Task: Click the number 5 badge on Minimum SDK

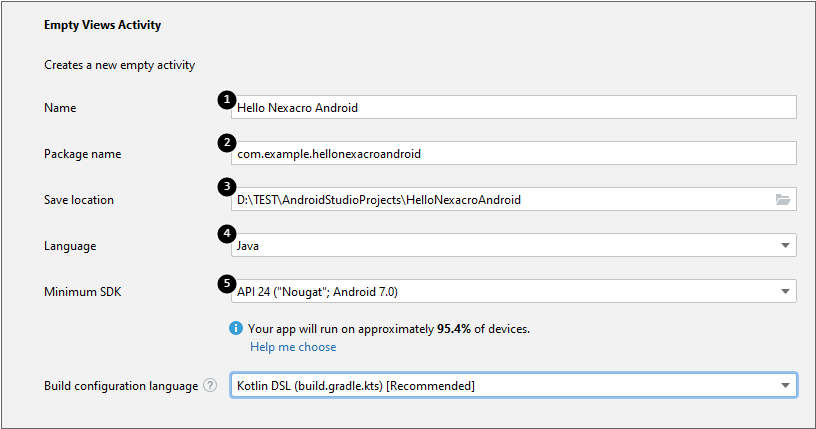Action: [228, 281]
